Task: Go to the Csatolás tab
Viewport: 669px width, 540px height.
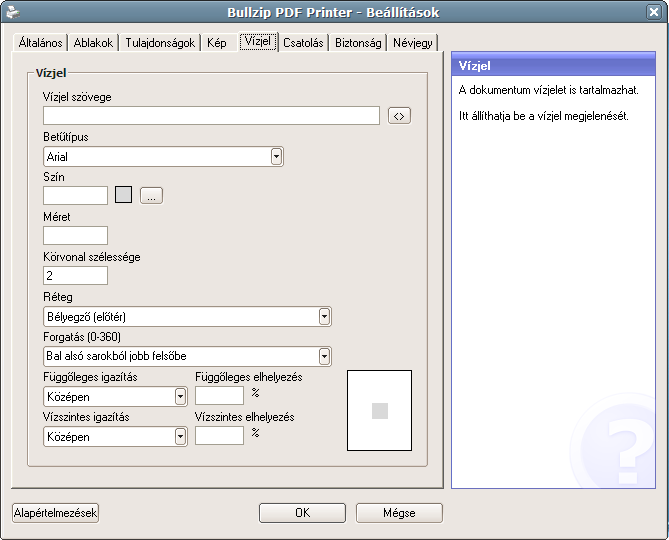Action: 303,43
